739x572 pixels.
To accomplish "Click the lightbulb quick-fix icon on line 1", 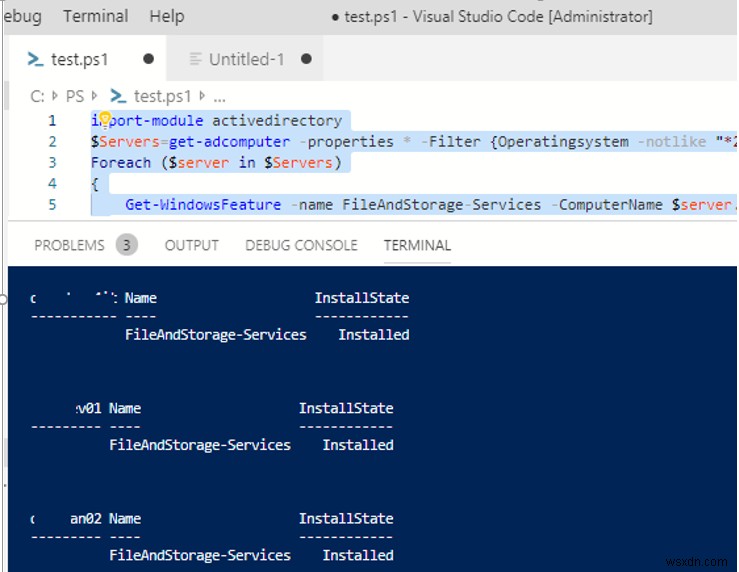I will [x=105, y=119].
